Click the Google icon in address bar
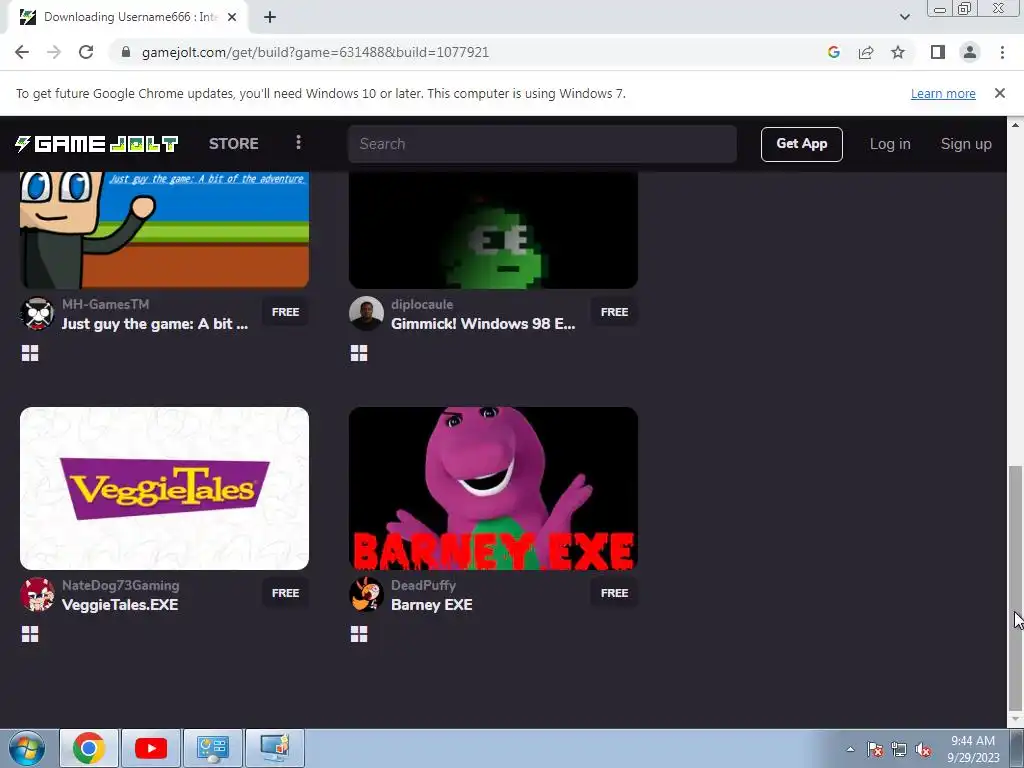Image resolution: width=1024 pixels, height=768 pixels. pos(833,52)
